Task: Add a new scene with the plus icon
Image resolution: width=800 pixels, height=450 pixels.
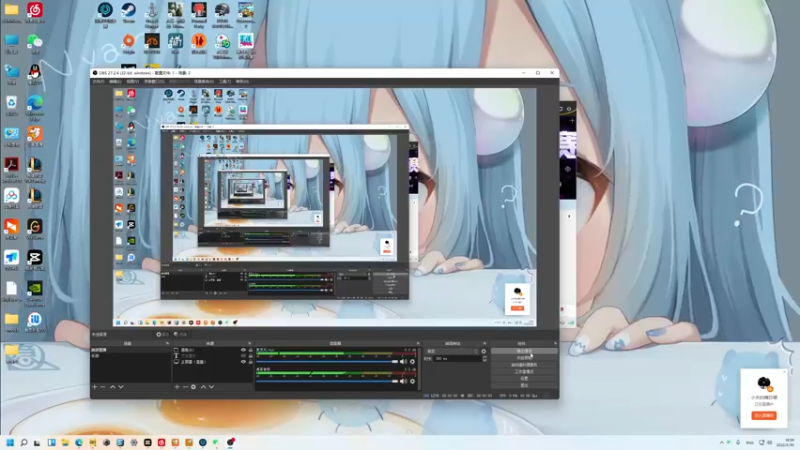Action: (94, 387)
